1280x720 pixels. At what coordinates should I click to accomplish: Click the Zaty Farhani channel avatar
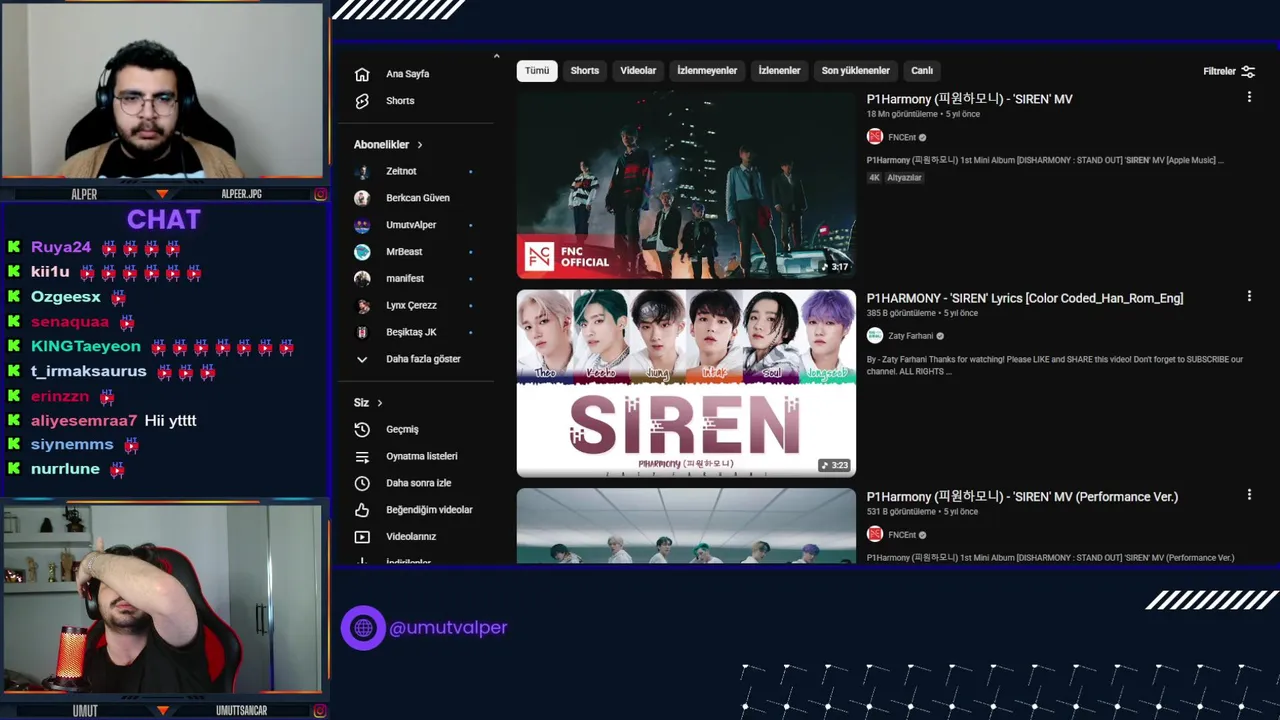coord(875,336)
